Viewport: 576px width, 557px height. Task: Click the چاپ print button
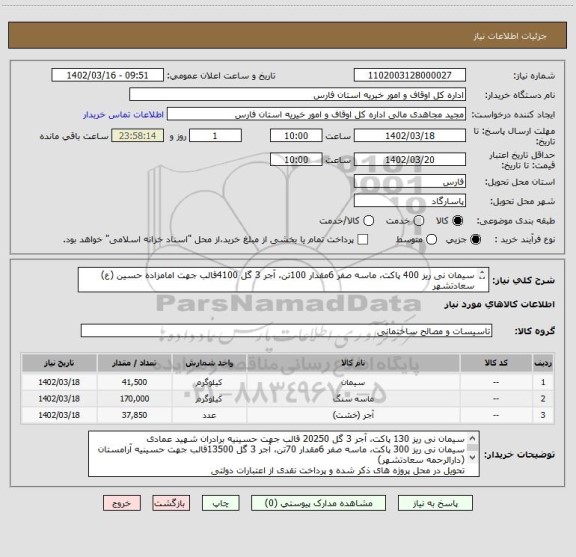(x=221, y=503)
